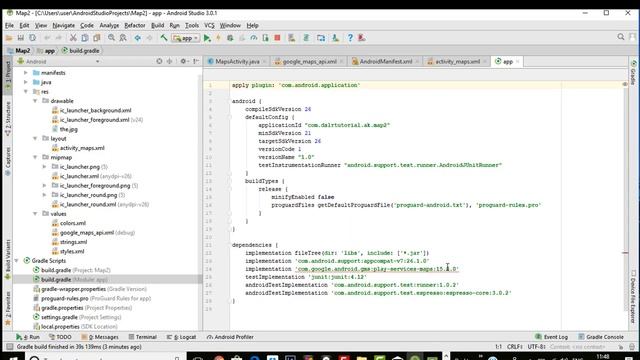Open the Profile app gauge icon

coord(254,38)
